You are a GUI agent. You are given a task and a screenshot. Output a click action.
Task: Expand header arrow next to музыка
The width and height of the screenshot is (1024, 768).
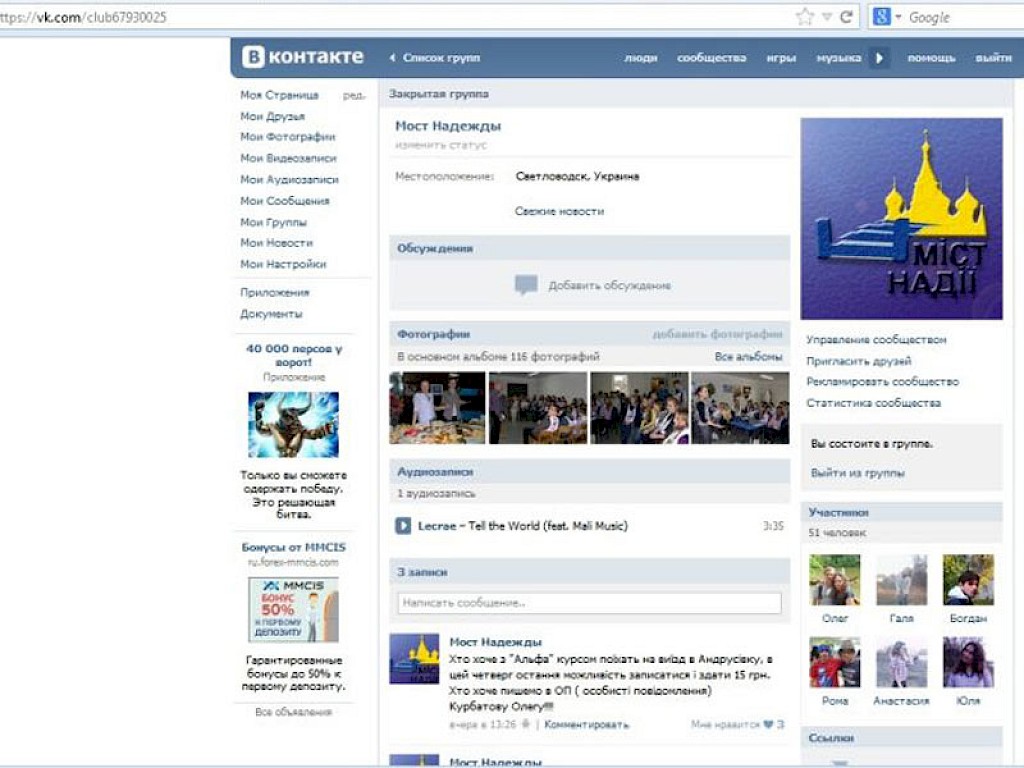pyautogui.click(x=879, y=58)
